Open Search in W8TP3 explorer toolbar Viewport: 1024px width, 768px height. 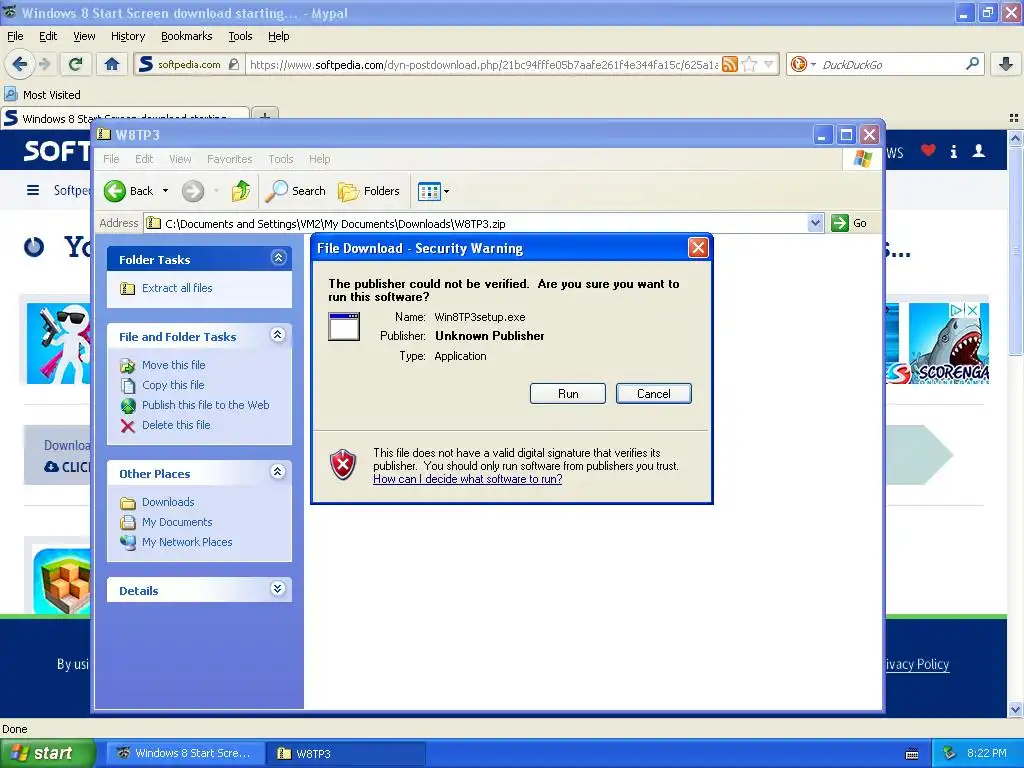pos(296,191)
